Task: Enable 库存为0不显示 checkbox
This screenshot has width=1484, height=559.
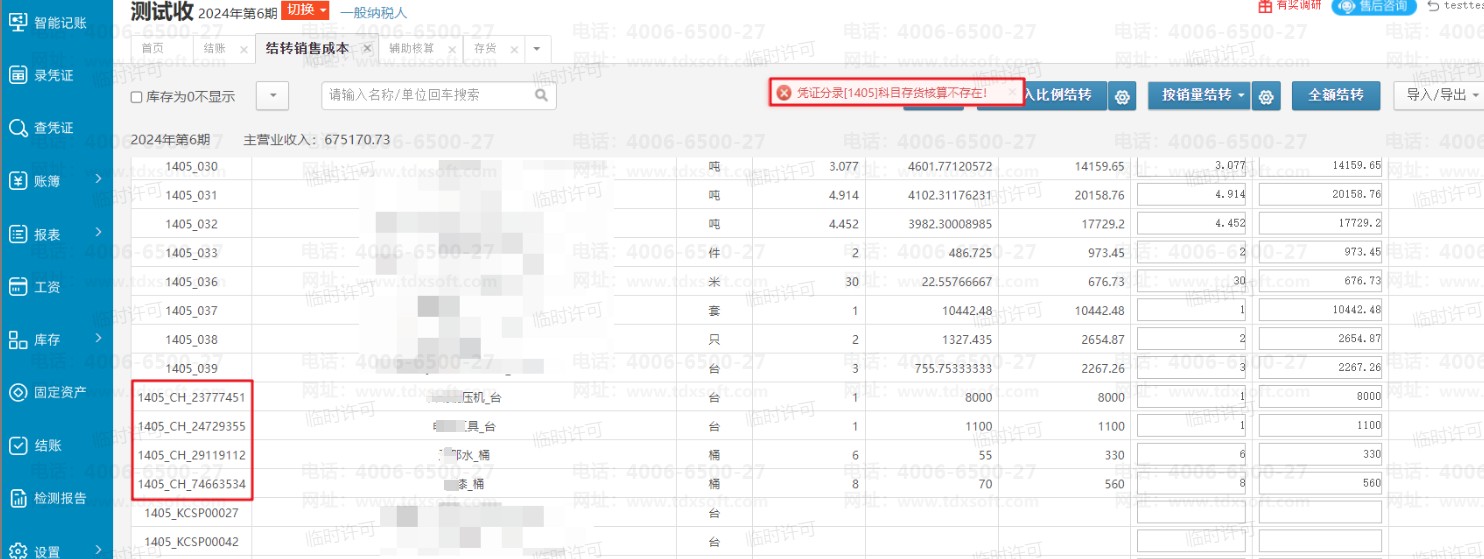Action: [137, 97]
